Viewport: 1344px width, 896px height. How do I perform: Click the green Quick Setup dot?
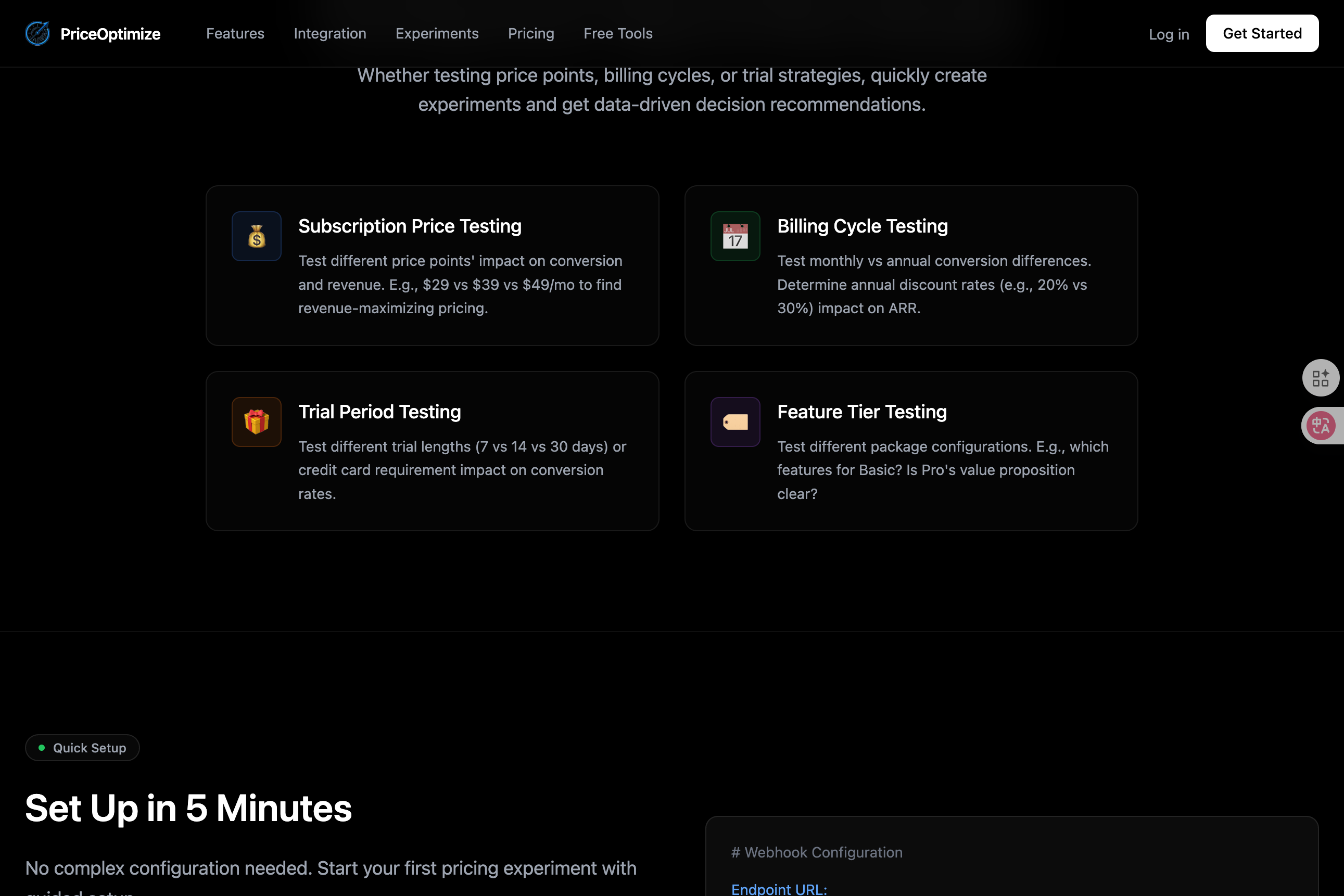point(42,747)
